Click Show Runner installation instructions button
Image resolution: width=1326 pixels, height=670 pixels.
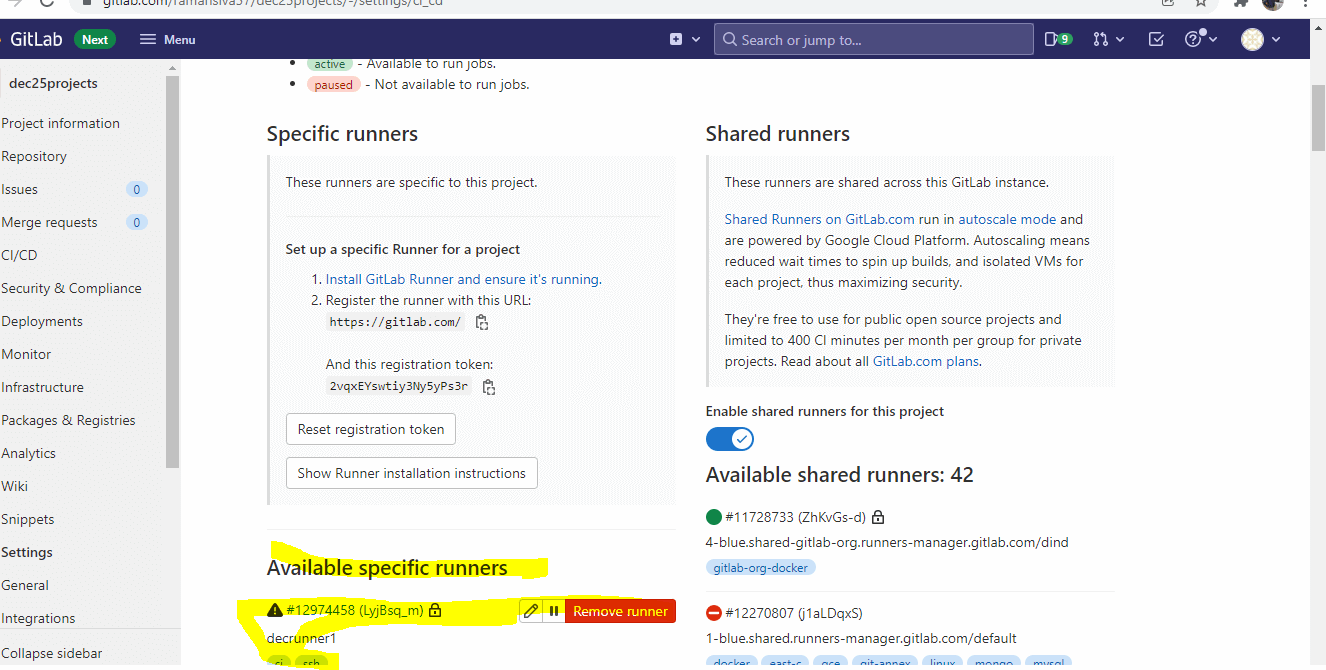click(412, 473)
